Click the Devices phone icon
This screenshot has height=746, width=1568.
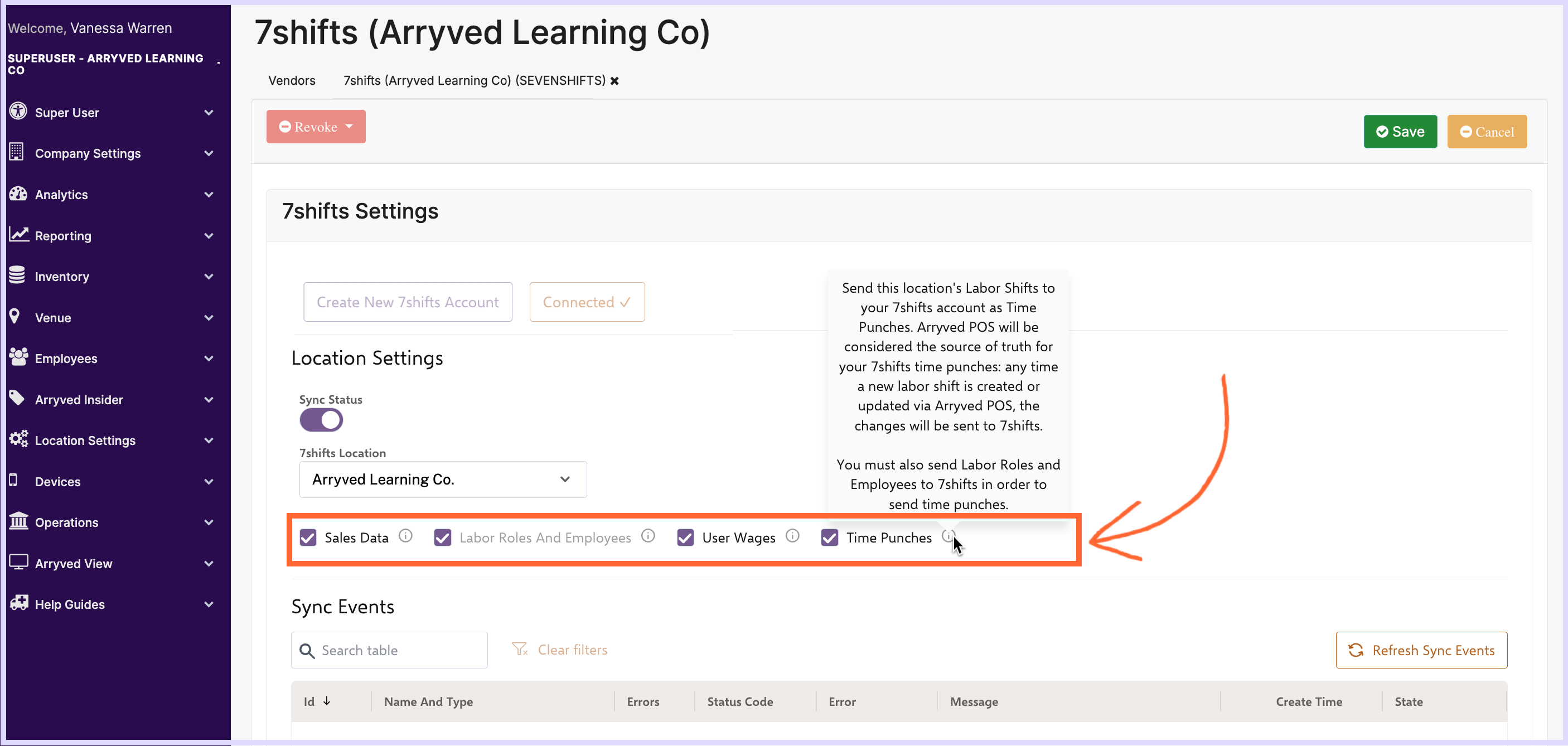coord(13,480)
